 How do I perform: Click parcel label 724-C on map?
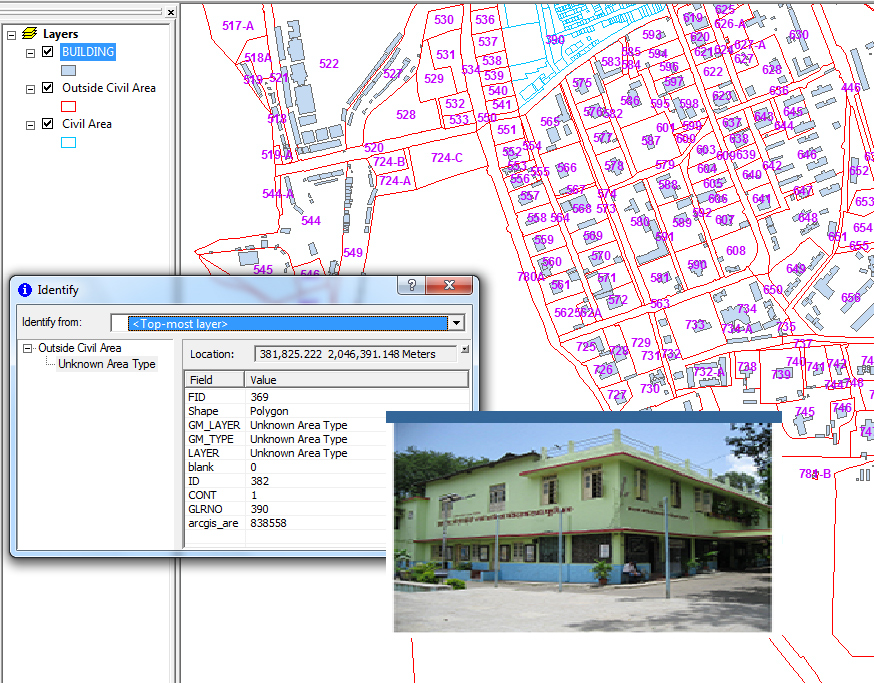(446, 158)
